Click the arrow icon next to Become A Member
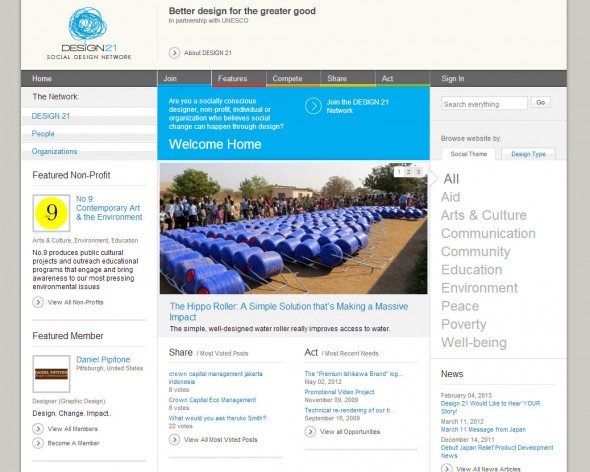This screenshot has width=590, height=472. [38, 443]
